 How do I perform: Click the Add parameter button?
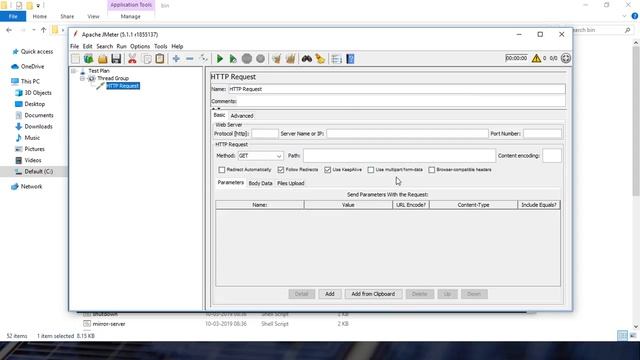(x=330, y=294)
